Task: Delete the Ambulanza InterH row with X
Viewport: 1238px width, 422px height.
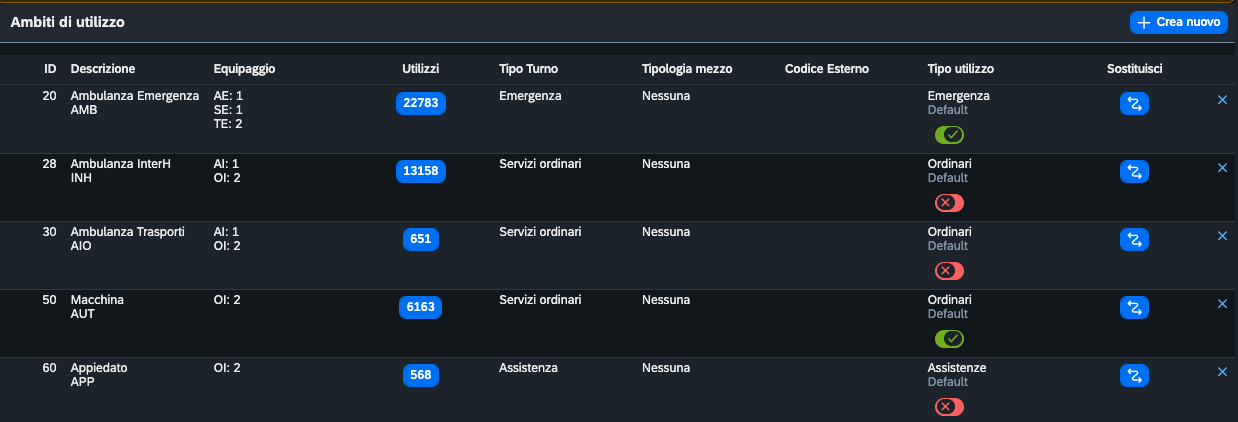Action: click(x=1222, y=168)
